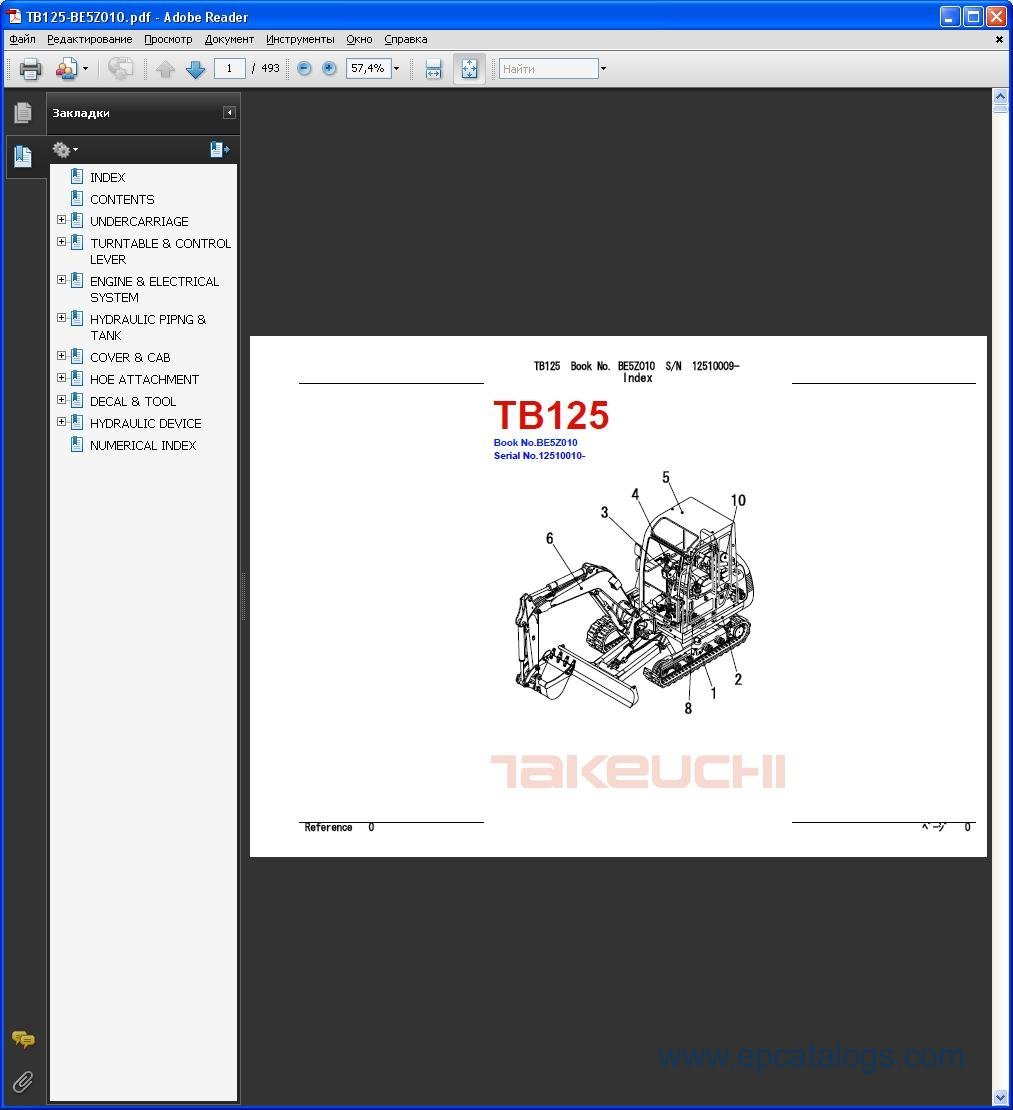Click the expand current bookmark icon
Image resolution: width=1013 pixels, height=1110 pixels.
pyautogui.click(x=219, y=149)
